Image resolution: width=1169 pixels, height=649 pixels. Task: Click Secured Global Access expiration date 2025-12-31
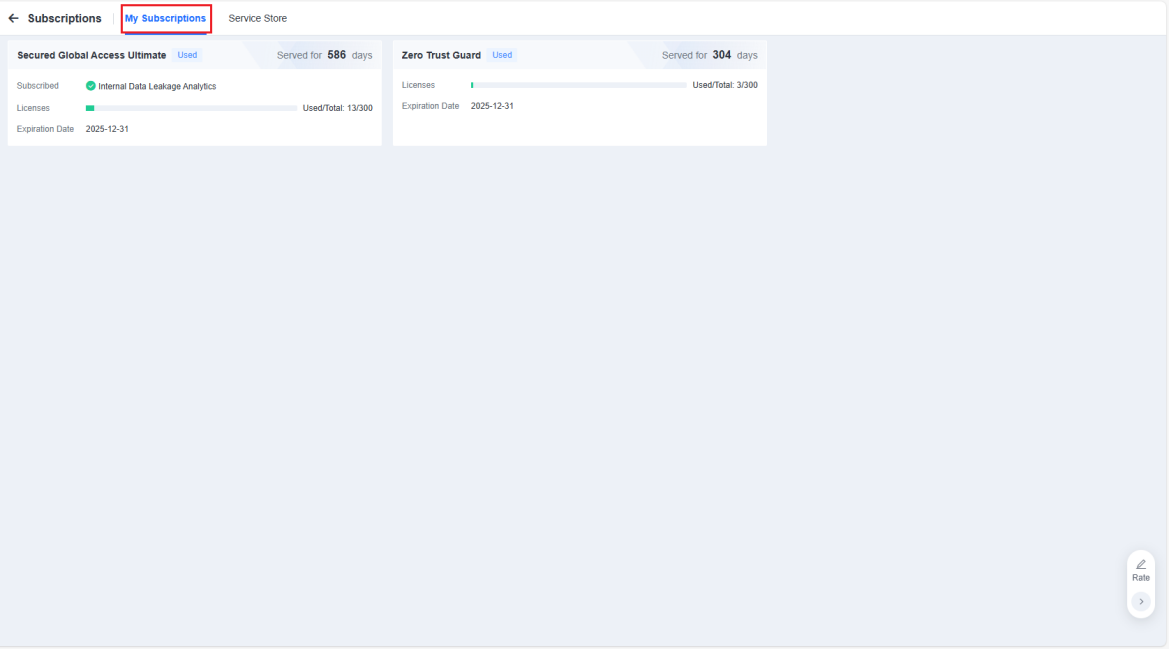(x=107, y=129)
